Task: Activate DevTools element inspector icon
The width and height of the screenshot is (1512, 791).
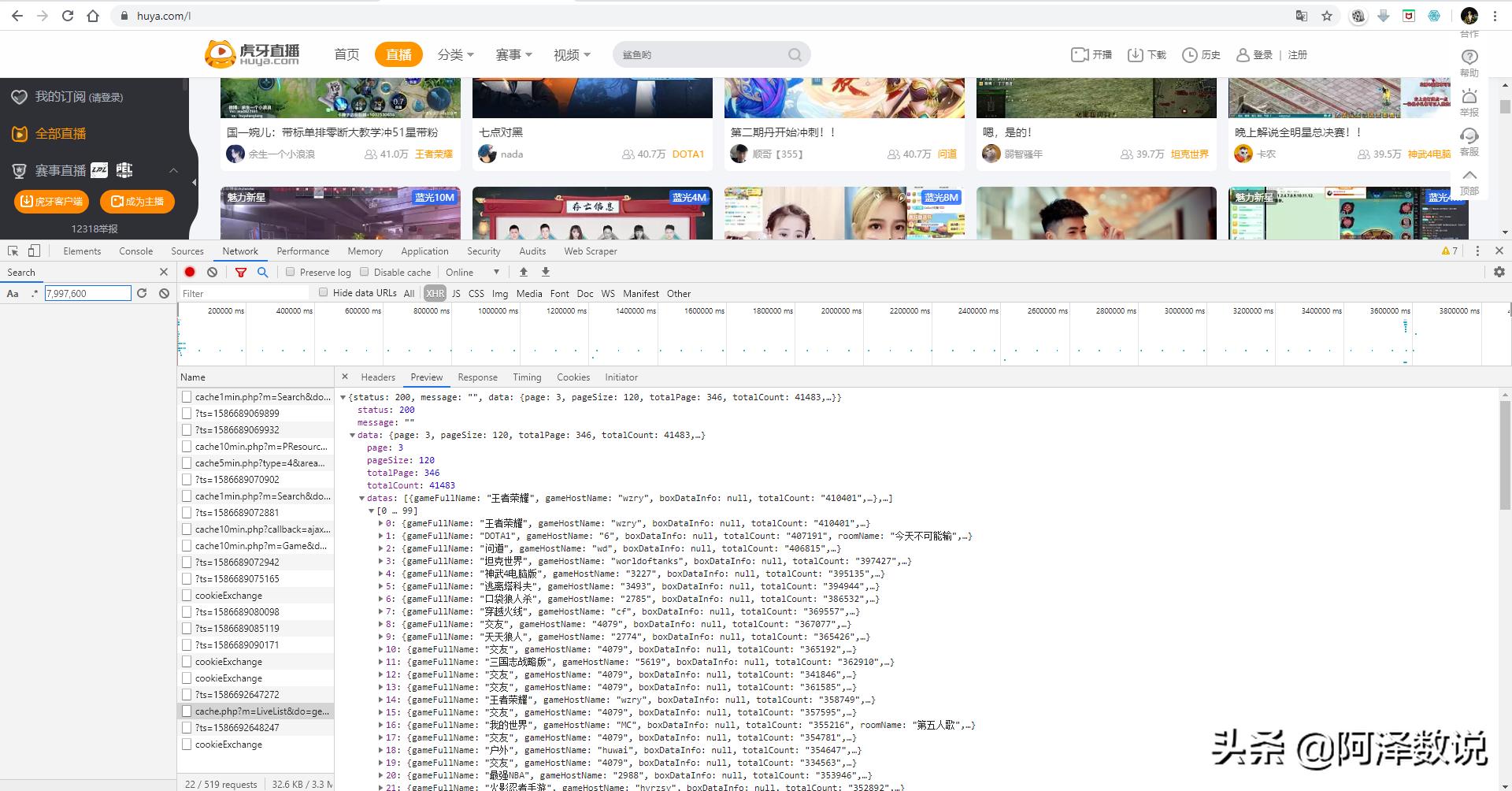Action: [x=13, y=251]
